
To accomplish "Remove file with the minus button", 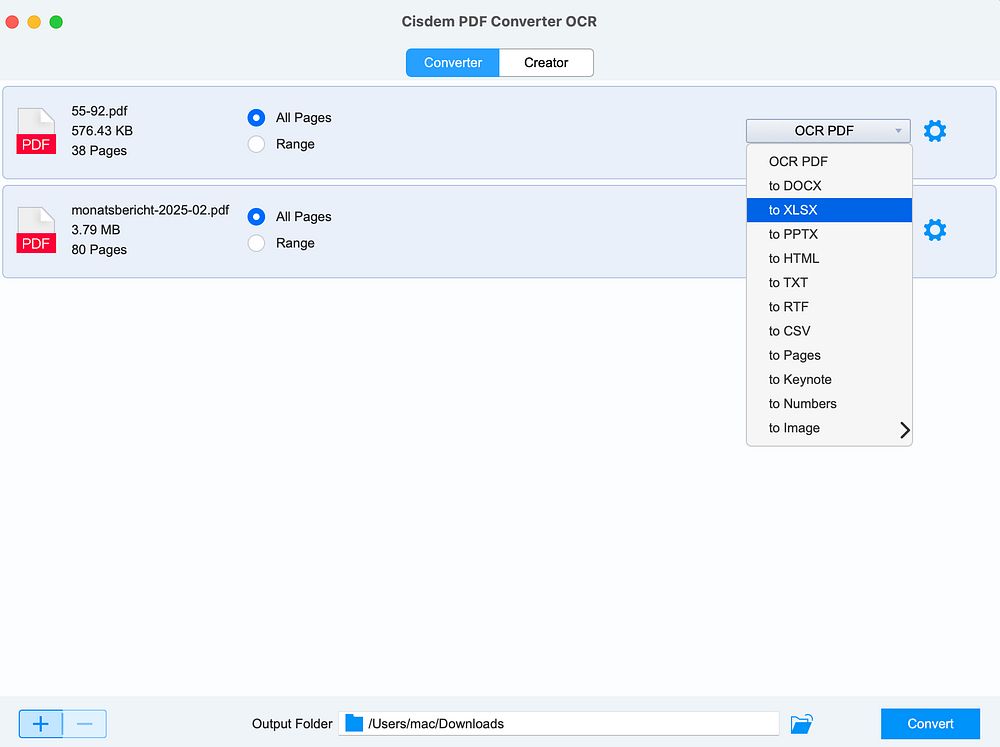I will [x=85, y=723].
